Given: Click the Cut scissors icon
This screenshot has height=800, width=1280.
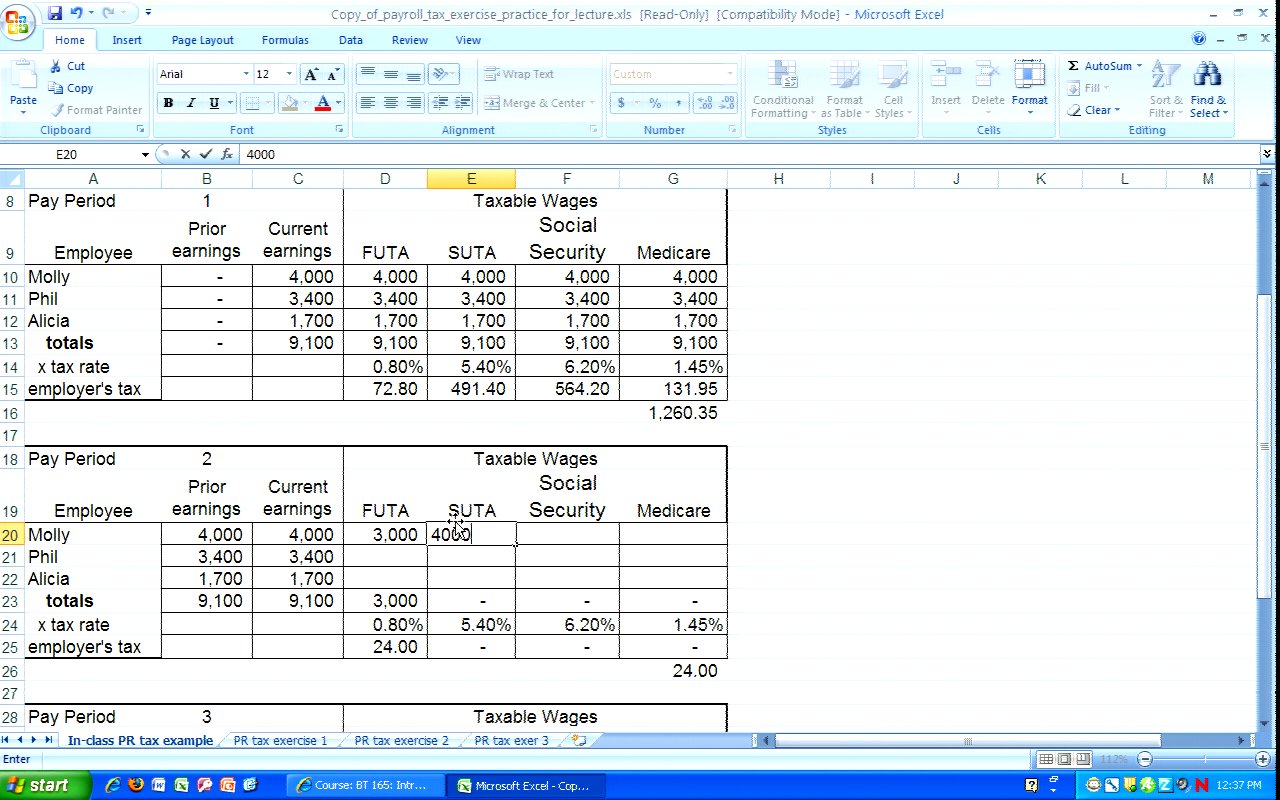Looking at the screenshot, I should pyautogui.click(x=57, y=66).
